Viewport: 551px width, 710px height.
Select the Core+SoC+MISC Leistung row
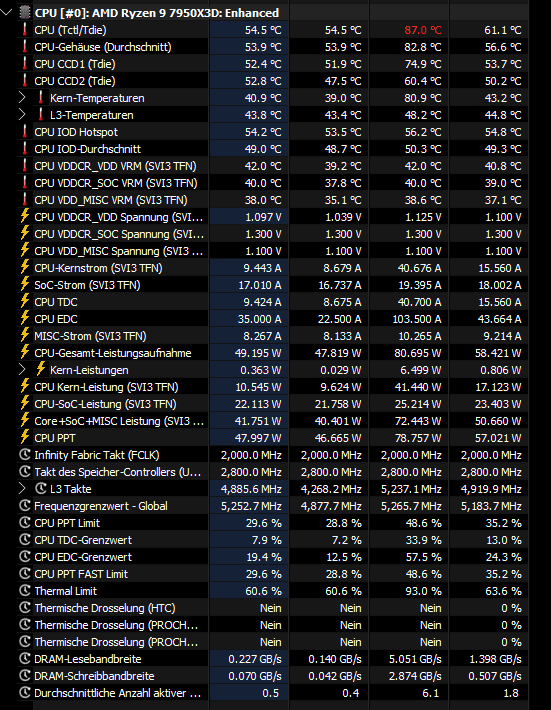[273, 421]
